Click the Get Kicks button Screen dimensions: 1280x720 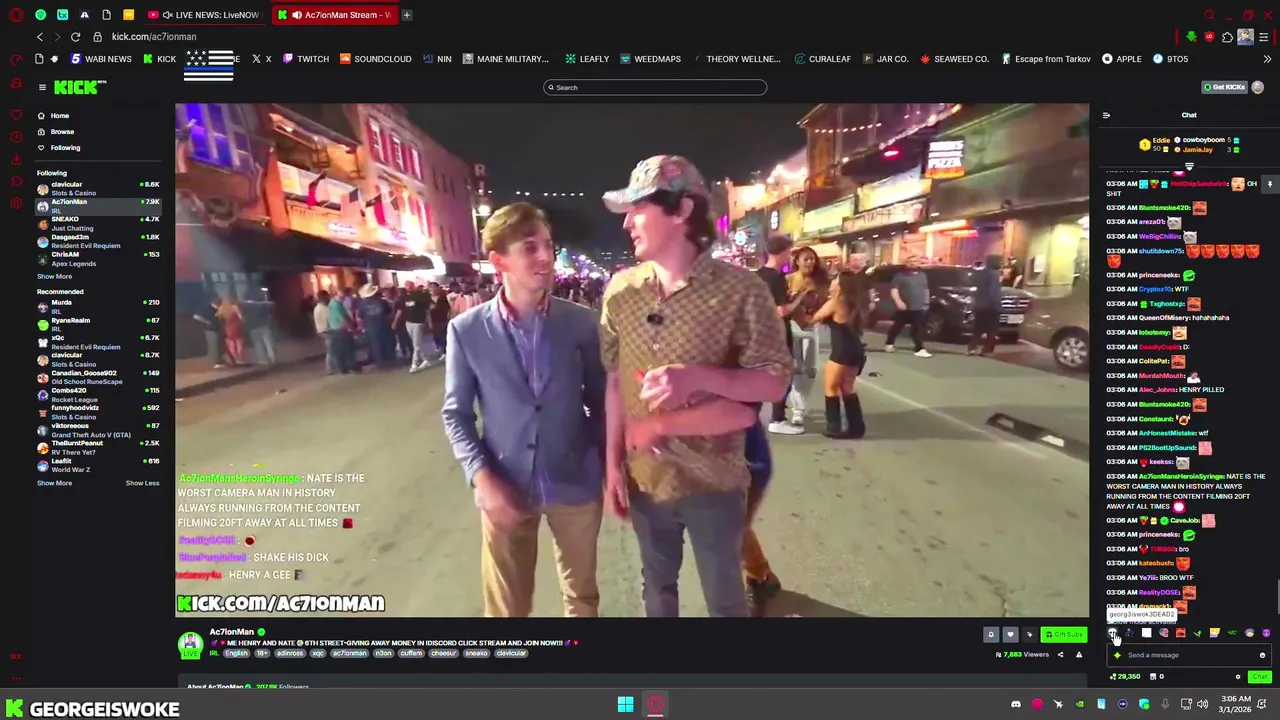point(1224,88)
